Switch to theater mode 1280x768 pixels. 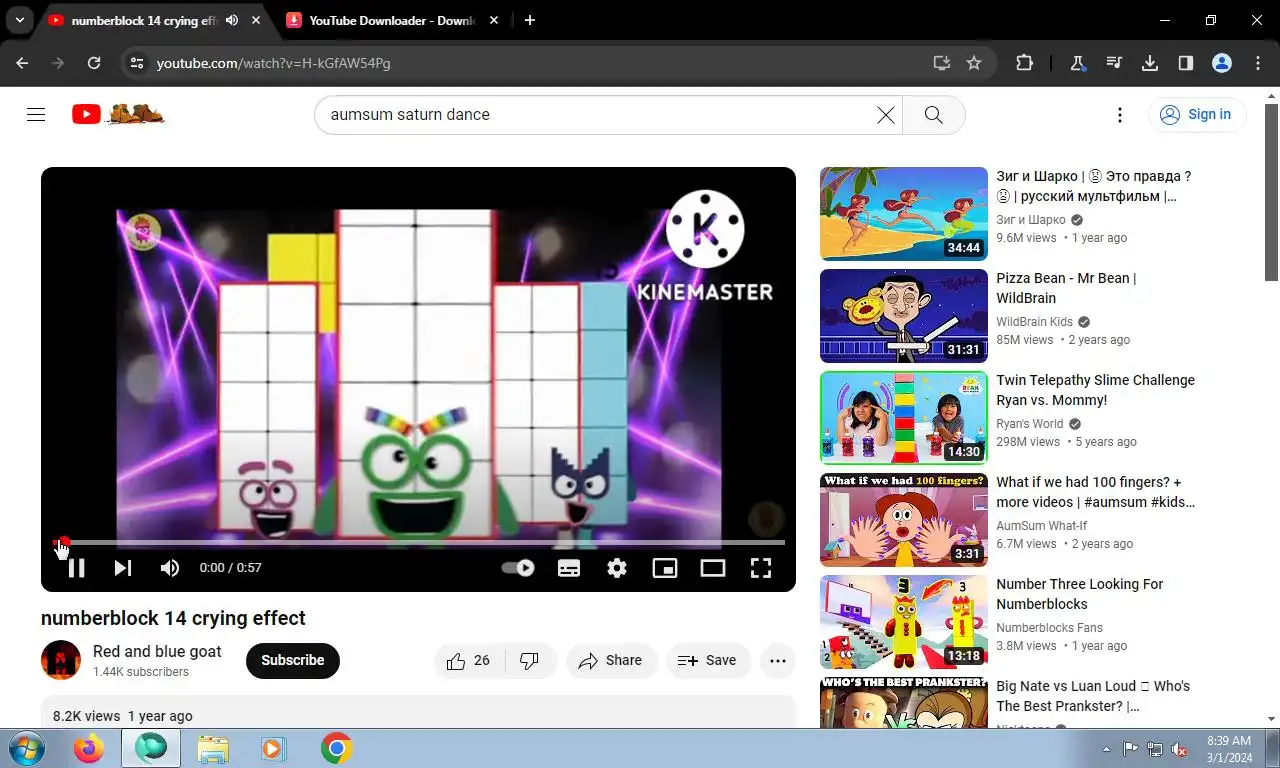click(713, 568)
